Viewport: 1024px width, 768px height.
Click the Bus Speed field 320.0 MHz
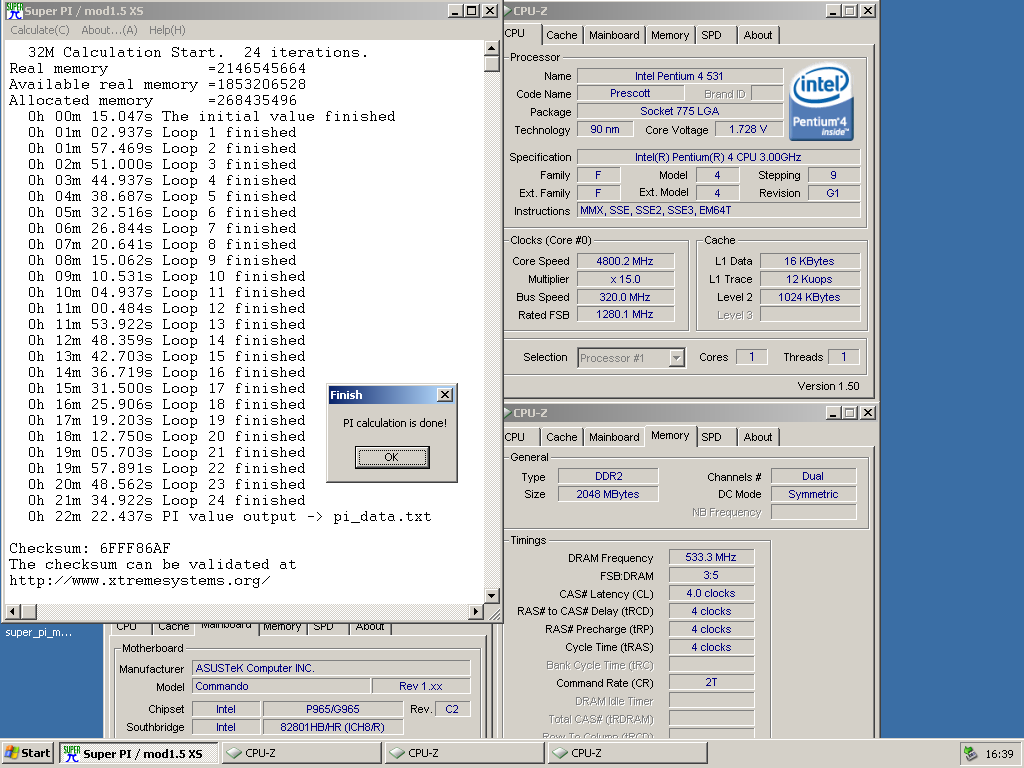[x=624, y=297]
